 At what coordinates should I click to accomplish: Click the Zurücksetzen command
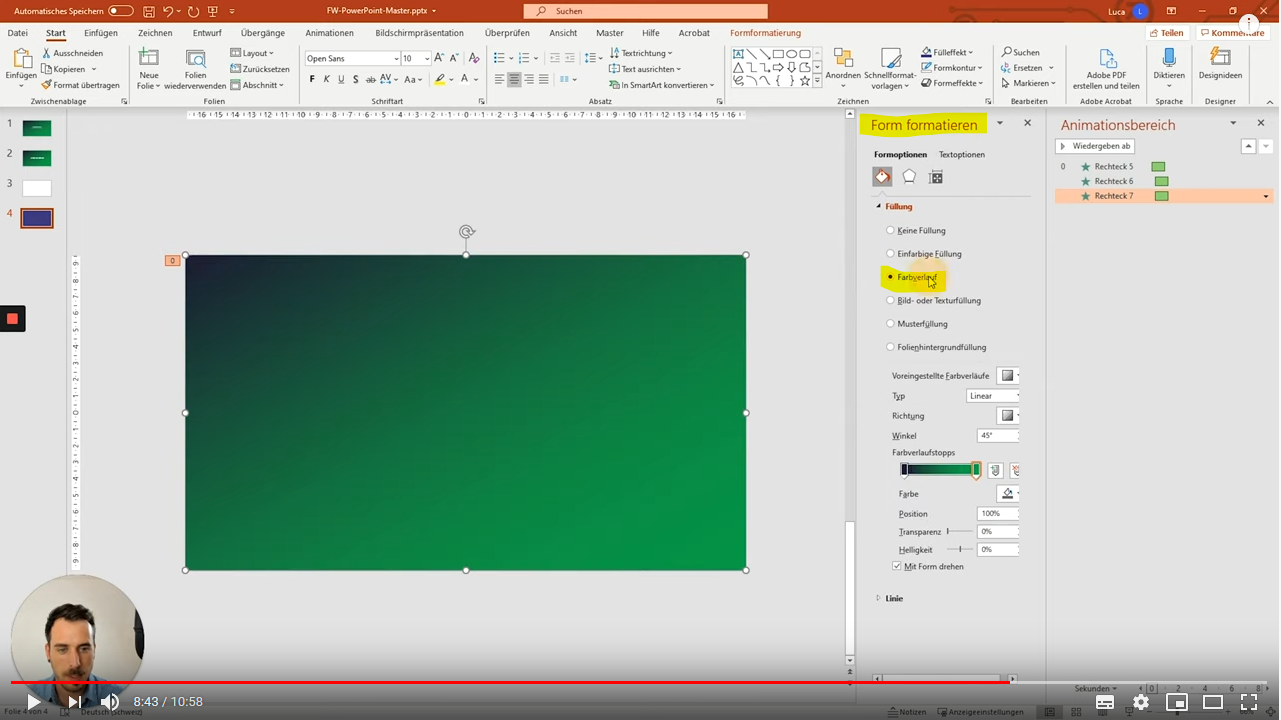coord(260,69)
